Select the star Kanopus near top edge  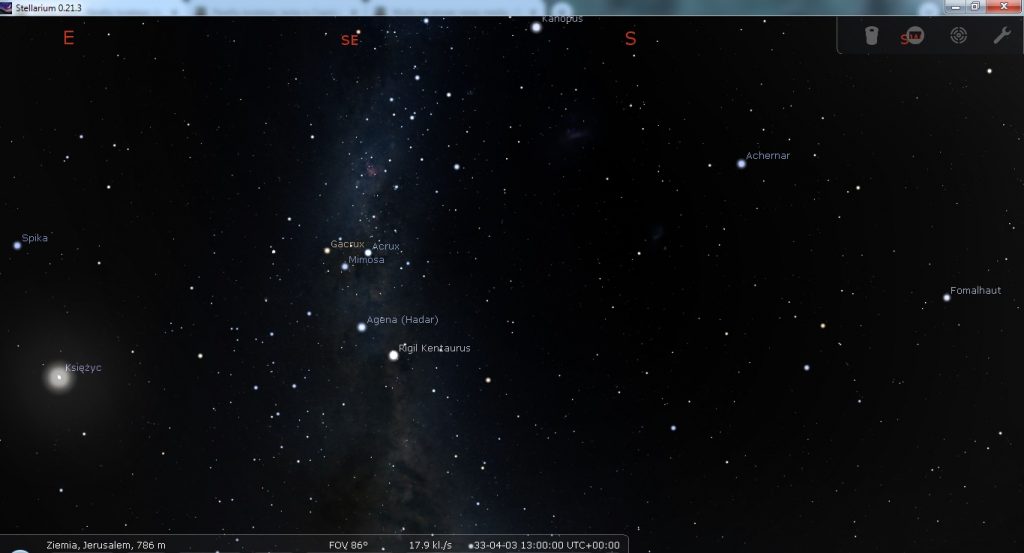536,27
